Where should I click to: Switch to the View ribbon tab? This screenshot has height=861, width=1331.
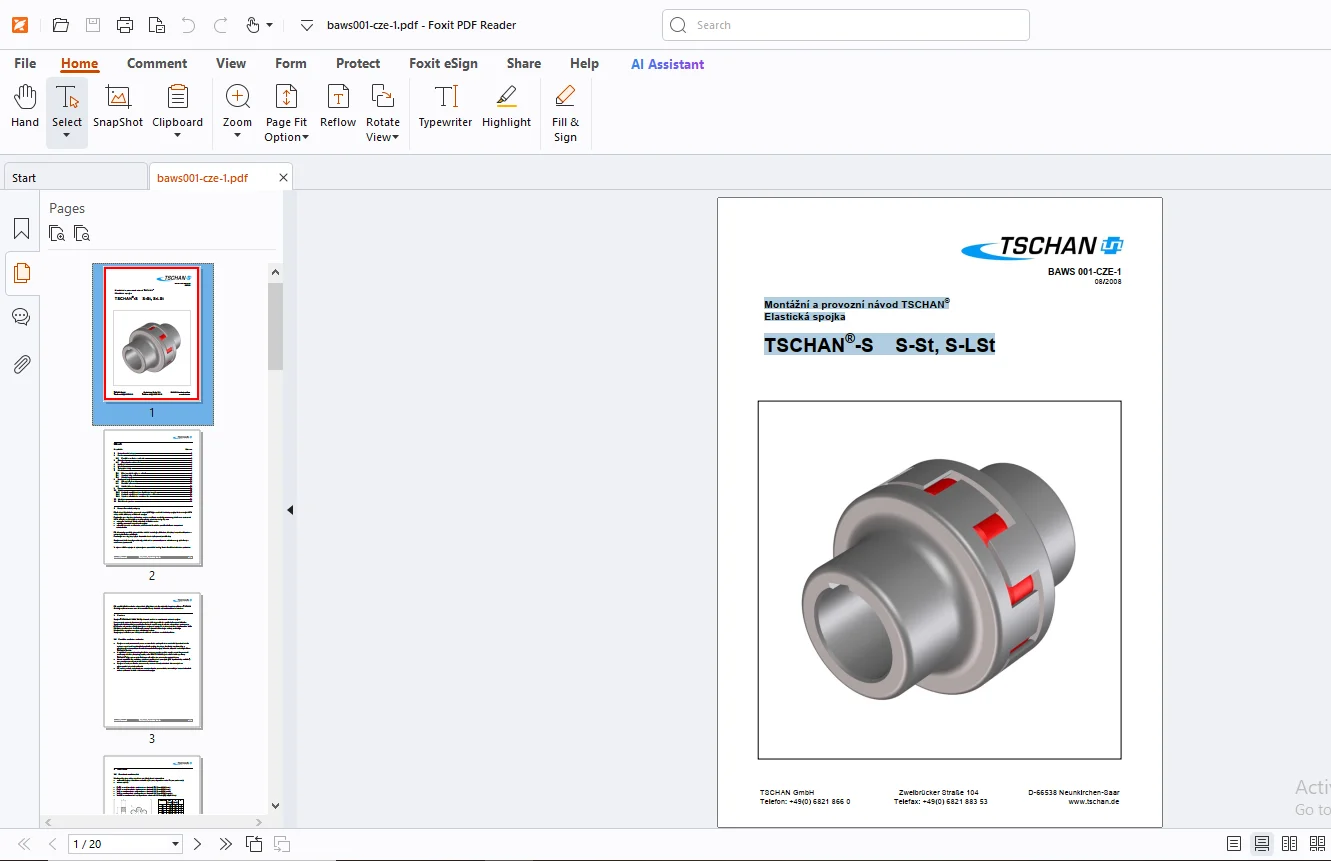pos(231,63)
